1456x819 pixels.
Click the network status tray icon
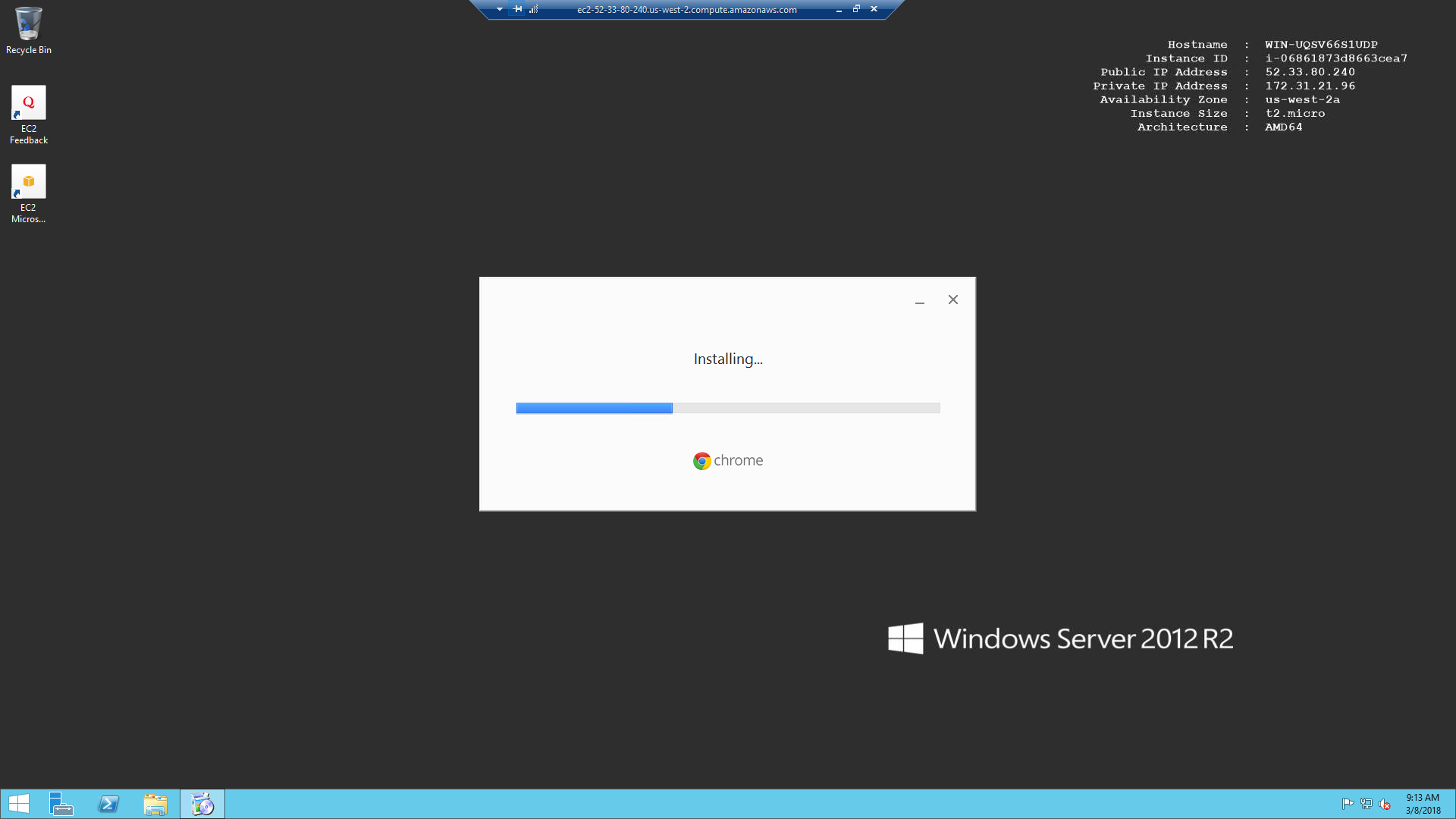coord(1367,804)
